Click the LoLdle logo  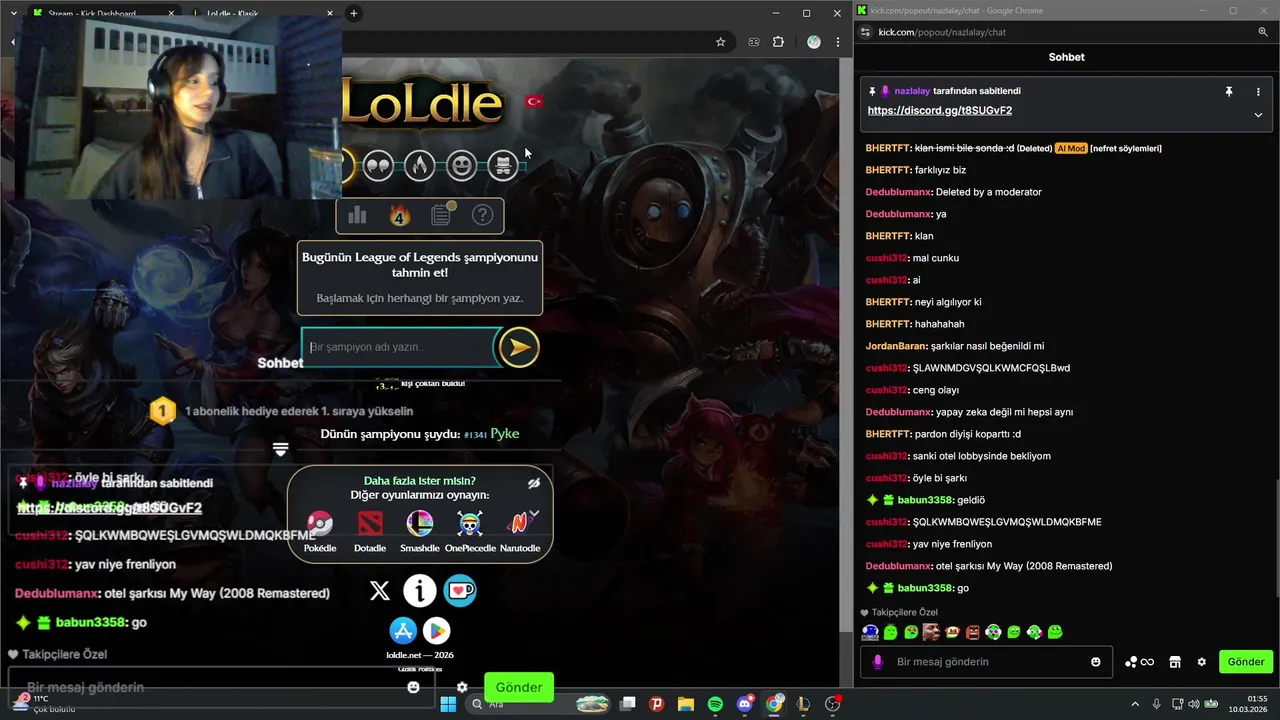point(421,103)
